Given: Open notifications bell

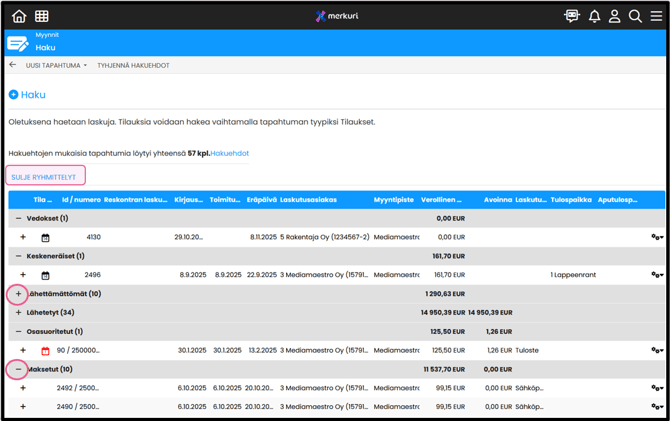Looking at the screenshot, I should coord(594,16).
